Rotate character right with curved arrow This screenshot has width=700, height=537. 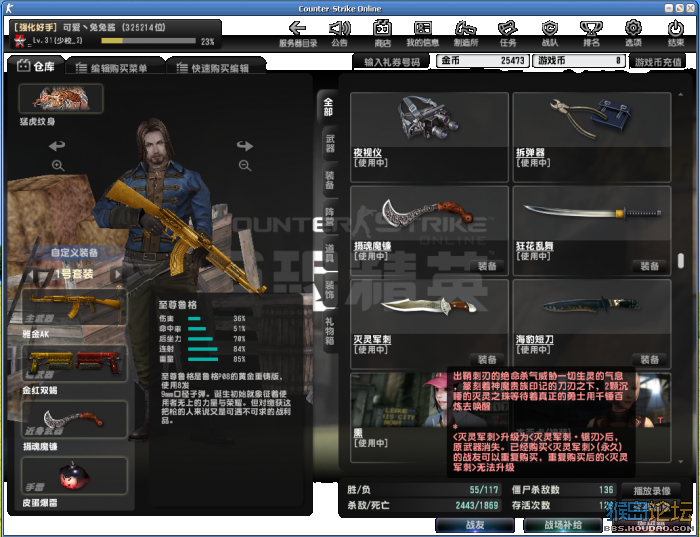pyautogui.click(x=245, y=145)
